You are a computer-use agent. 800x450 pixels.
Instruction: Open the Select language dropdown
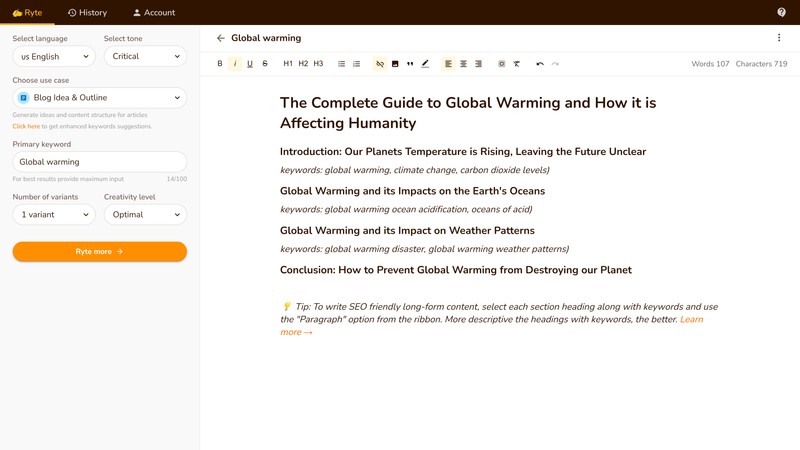coord(53,57)
